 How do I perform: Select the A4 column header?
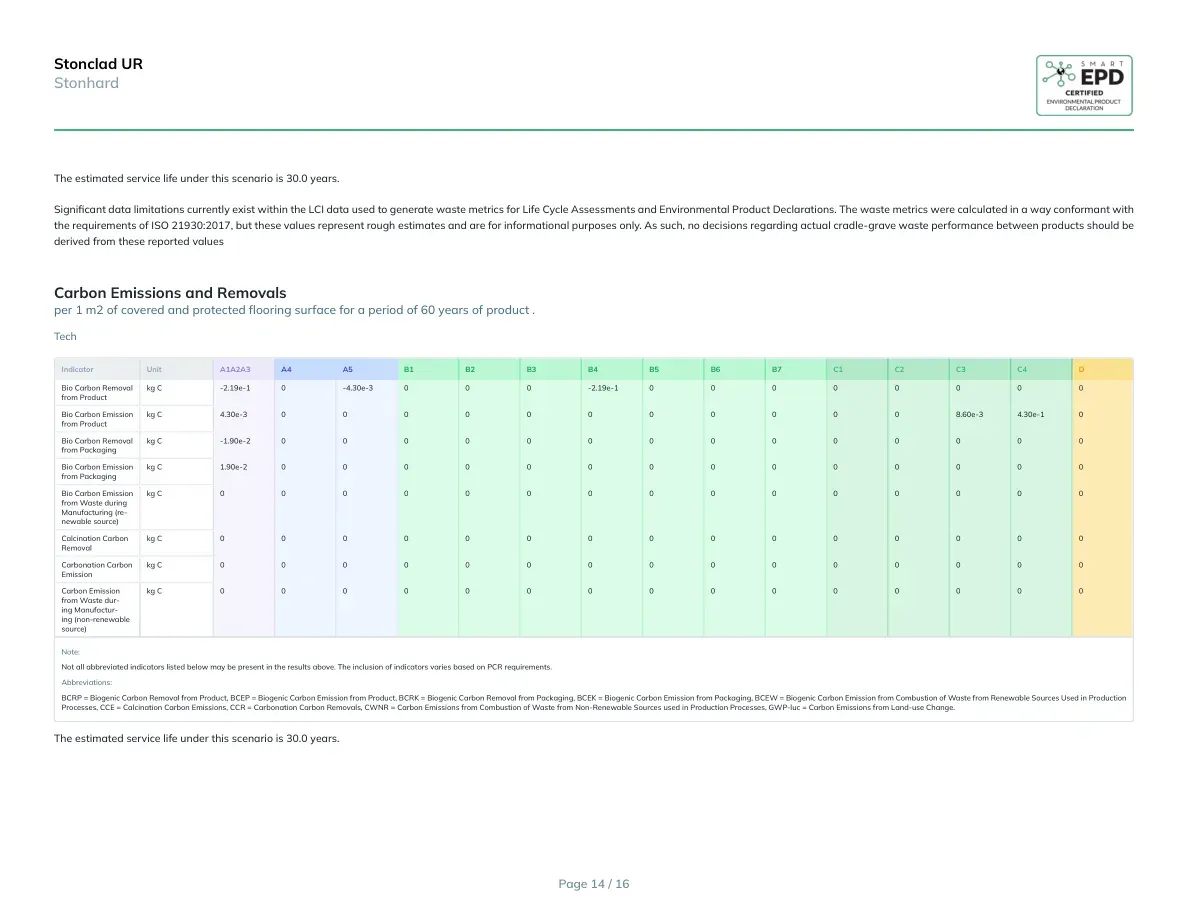286,370
